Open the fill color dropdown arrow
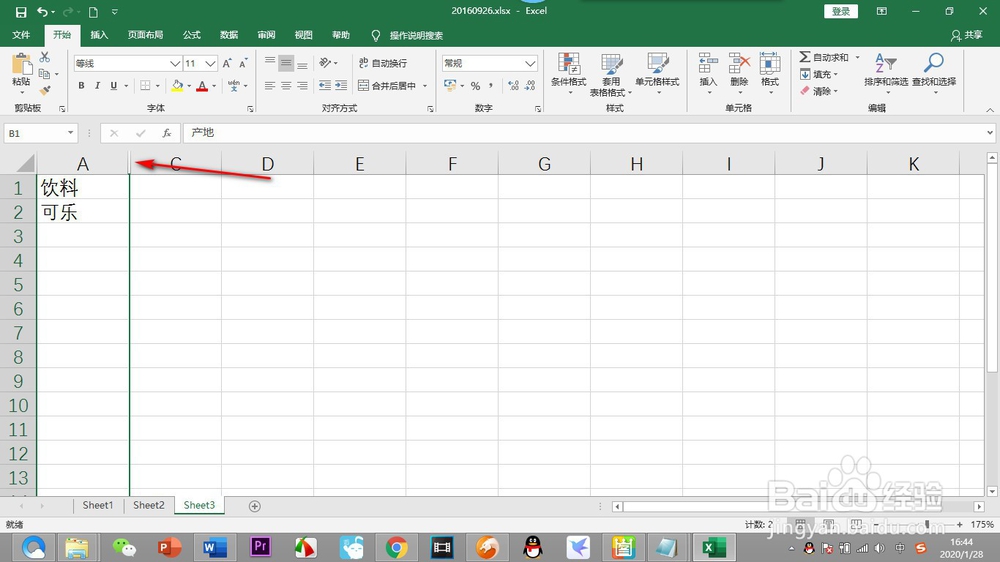This screenshot has height=562, width=1000. tap(189, 85)
